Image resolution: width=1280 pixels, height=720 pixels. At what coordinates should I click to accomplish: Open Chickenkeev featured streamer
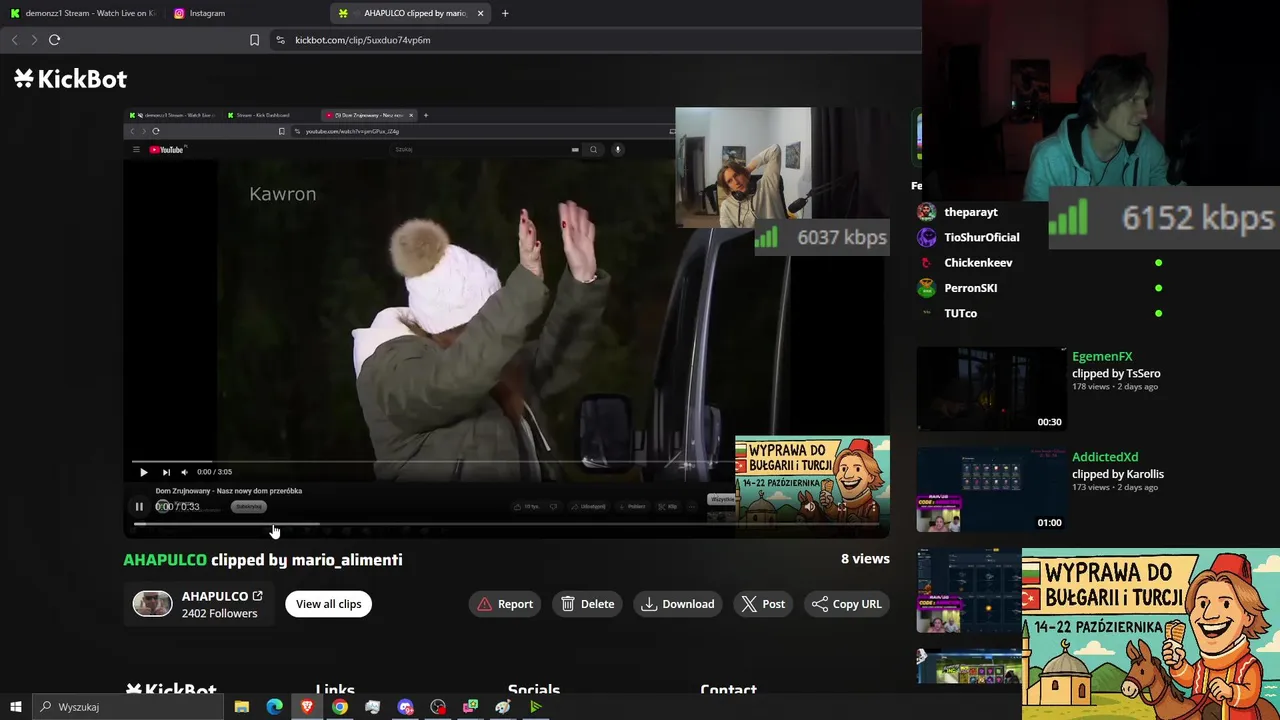click(978, 263)
